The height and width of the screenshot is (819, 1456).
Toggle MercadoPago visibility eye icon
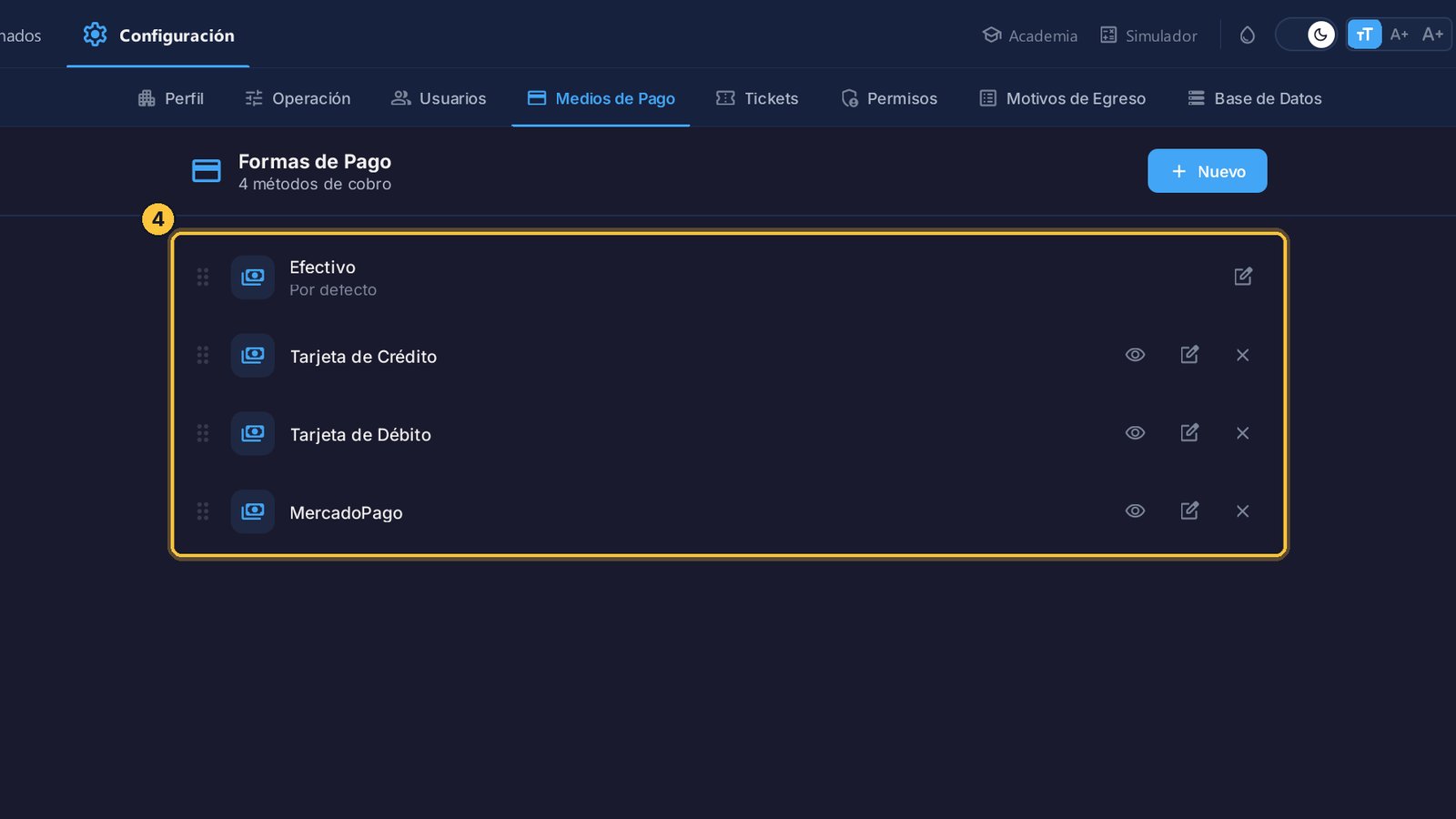1135,511
